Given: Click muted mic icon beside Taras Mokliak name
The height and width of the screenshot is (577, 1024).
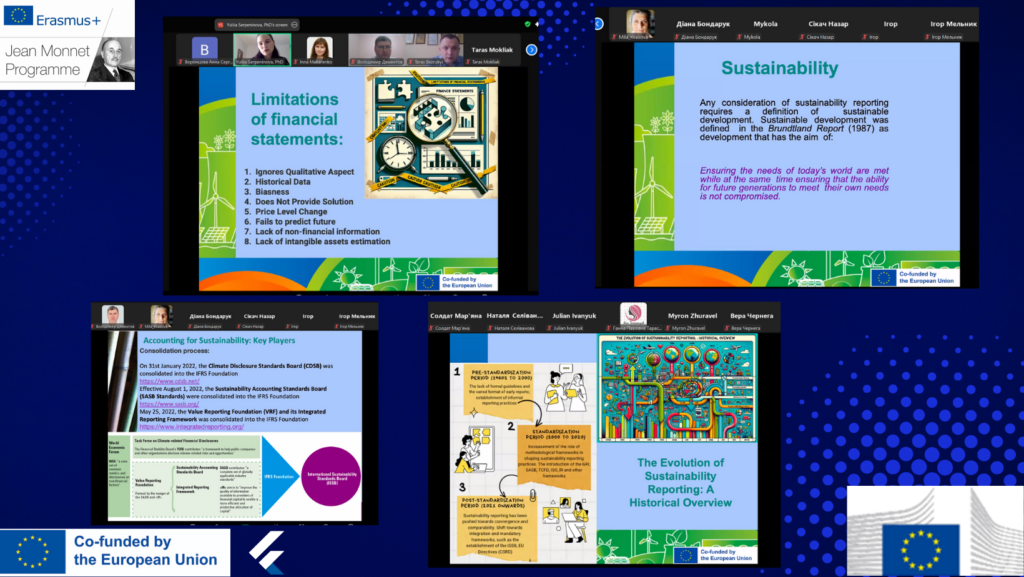Looking at the screenshot, I should click(468, 62).
